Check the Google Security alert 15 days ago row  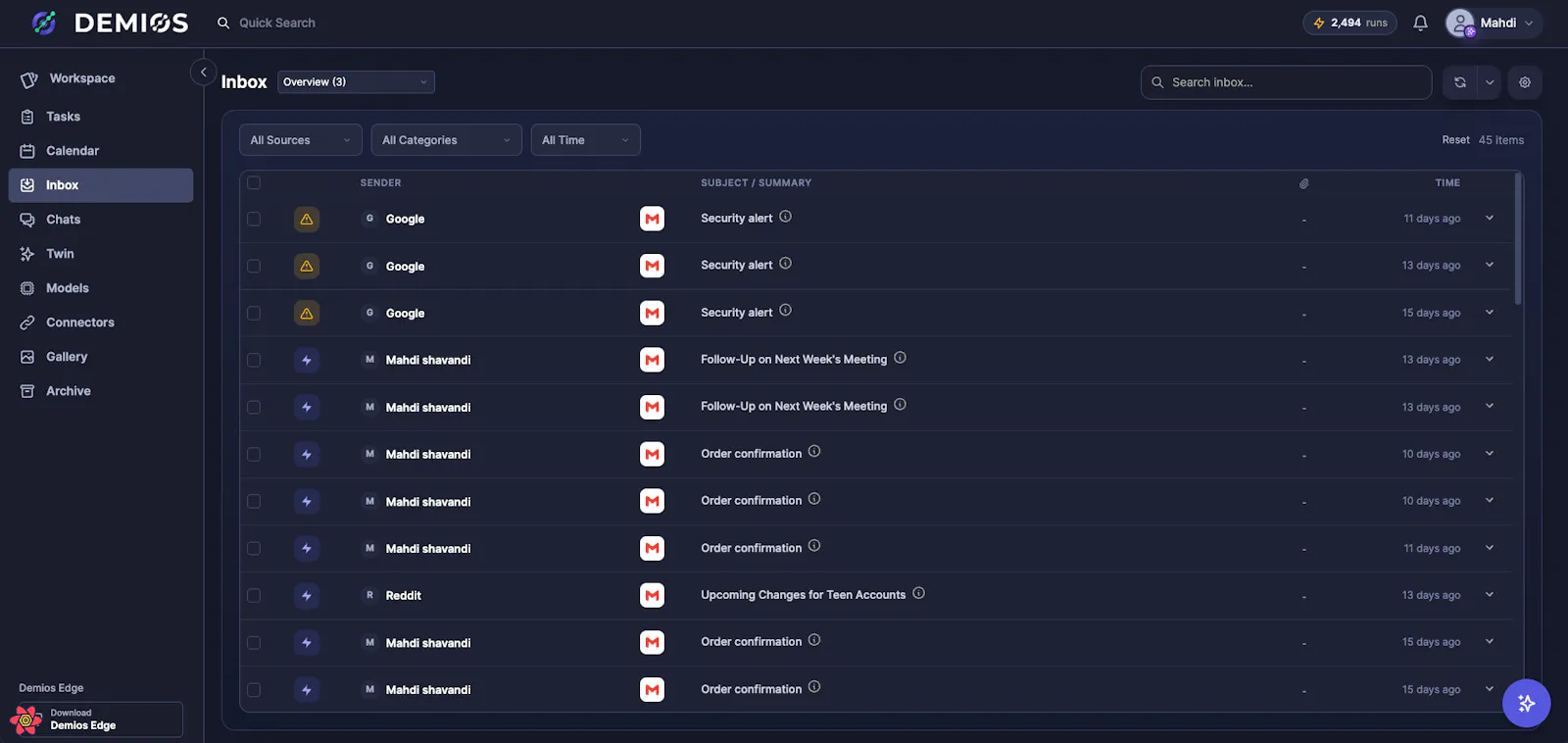(x=254, y=313)
